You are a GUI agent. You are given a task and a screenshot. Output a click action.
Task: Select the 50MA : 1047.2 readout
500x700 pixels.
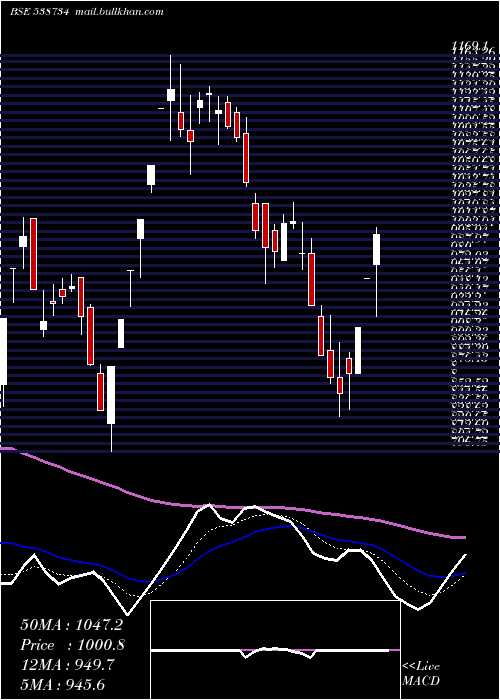click(71, 625)
